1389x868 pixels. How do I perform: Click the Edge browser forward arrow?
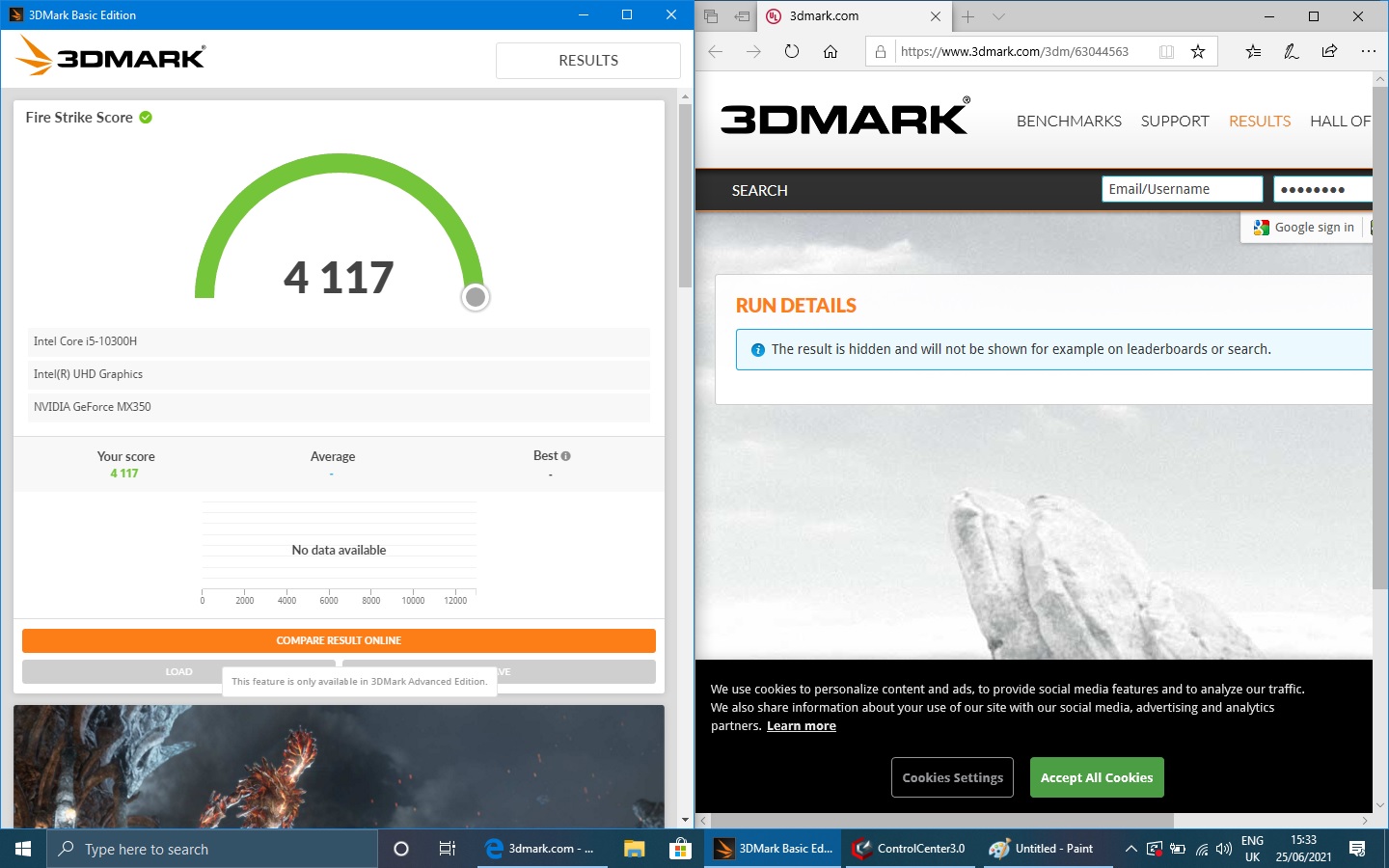(x=753, y=52)
